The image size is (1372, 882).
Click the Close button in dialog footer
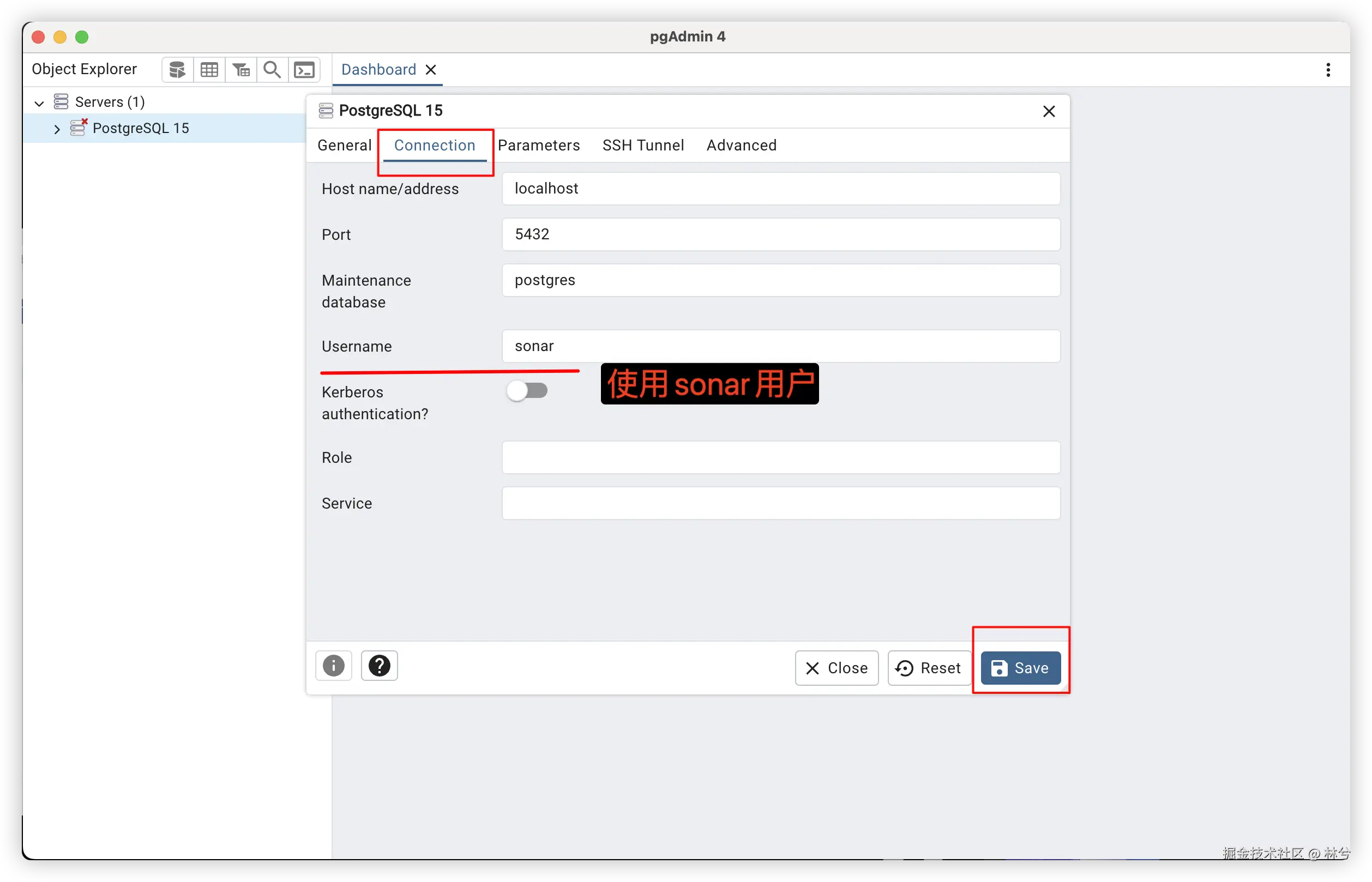pyautogui.click(x=837, y=668)
